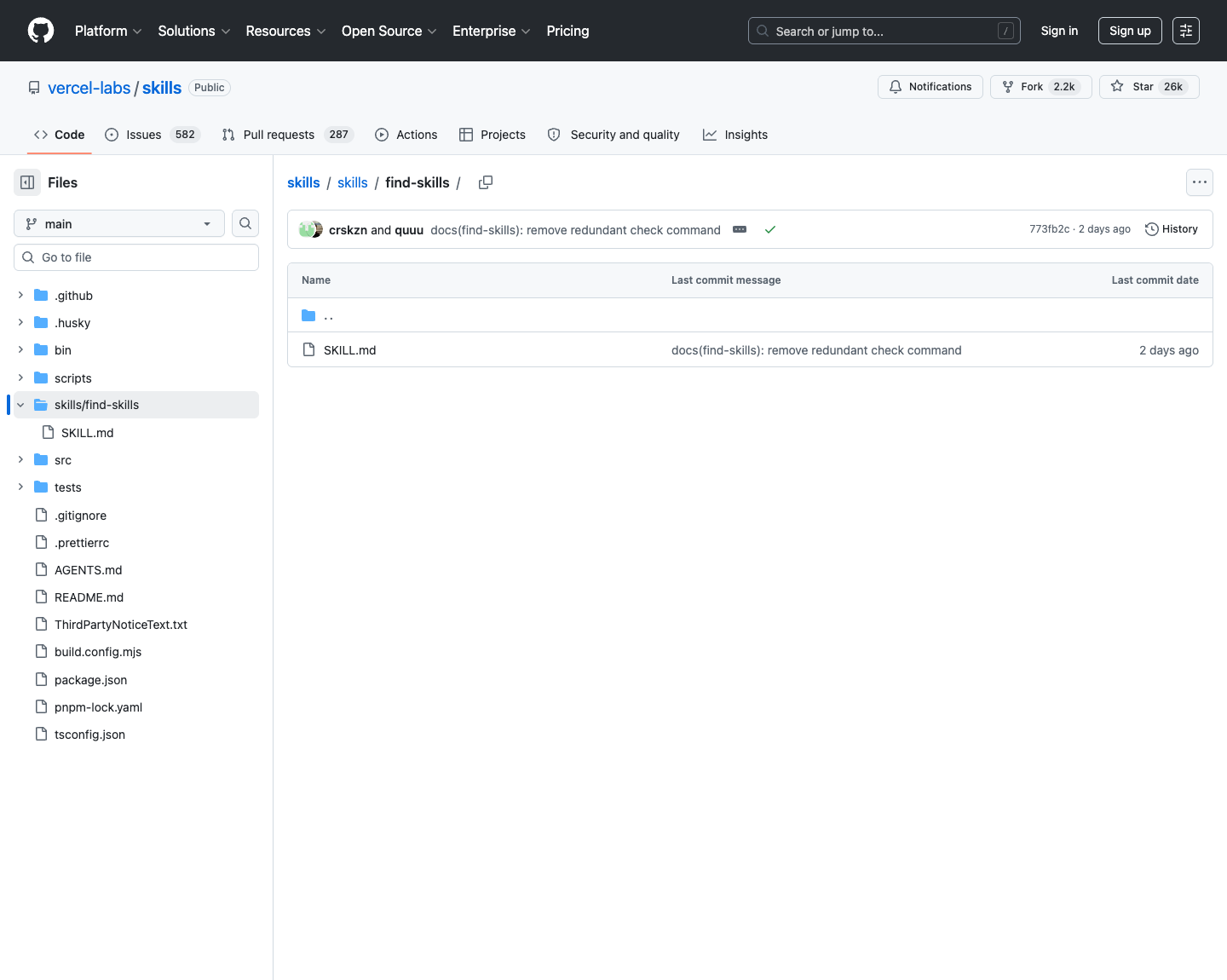Open the skills repository title link

click(162, 88)
